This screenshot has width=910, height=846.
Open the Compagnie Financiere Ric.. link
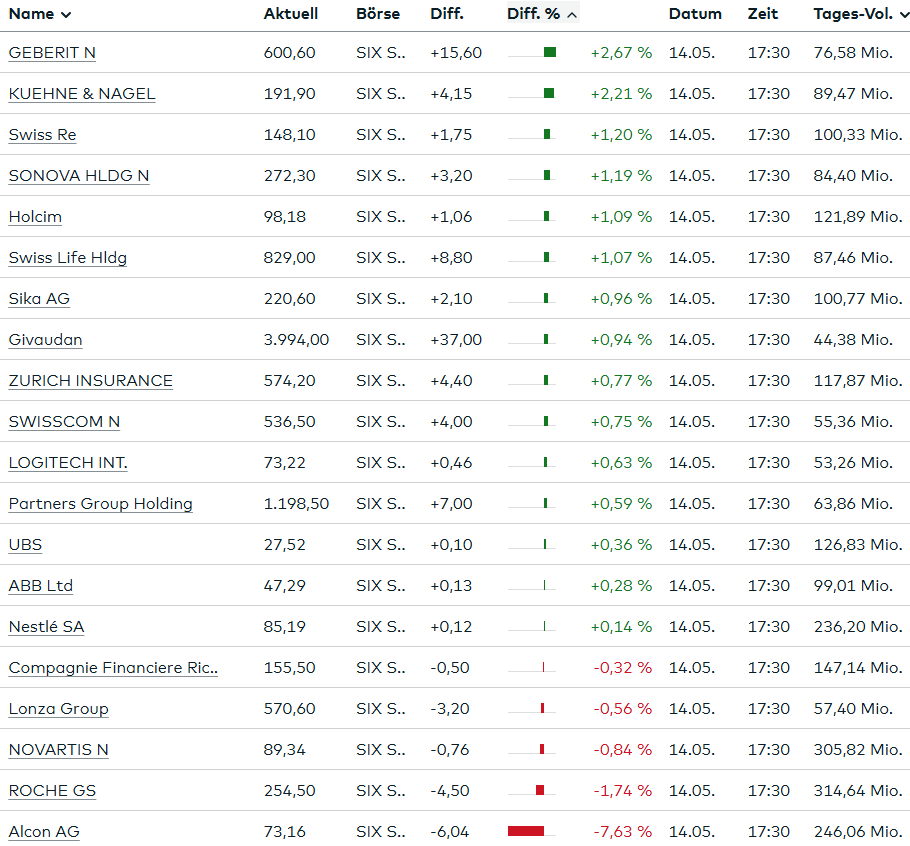[x=113, y=668]
